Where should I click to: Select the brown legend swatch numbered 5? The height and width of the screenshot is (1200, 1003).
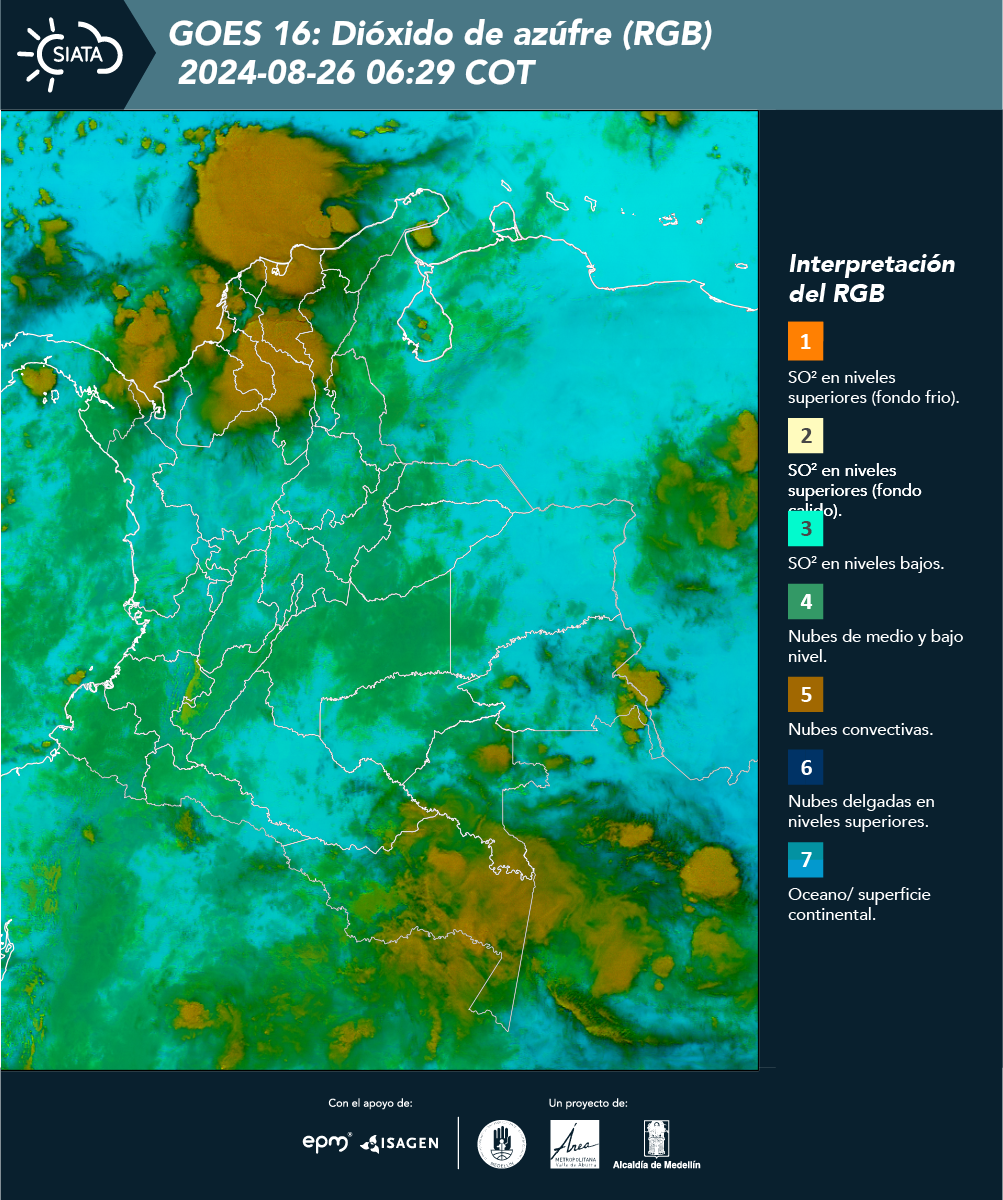(x=805, y=693)
